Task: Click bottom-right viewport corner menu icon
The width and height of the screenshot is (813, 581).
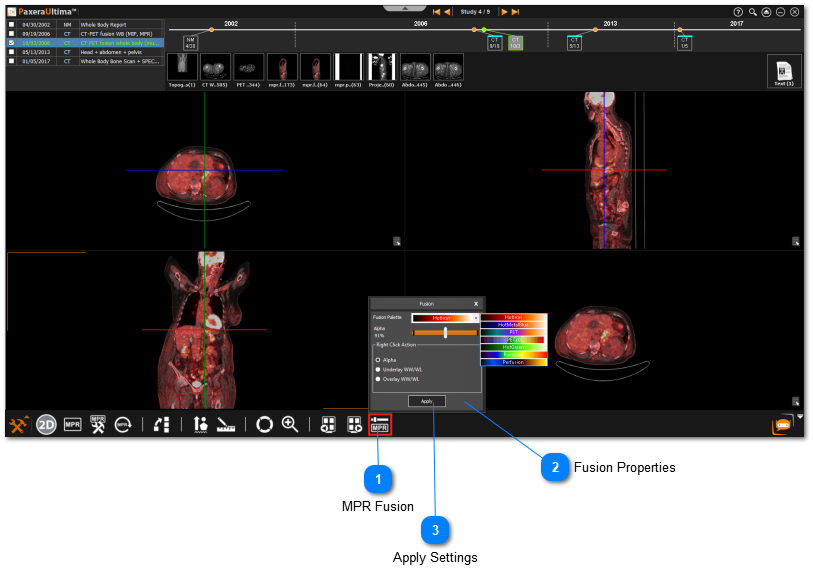Action: [795, 401]
